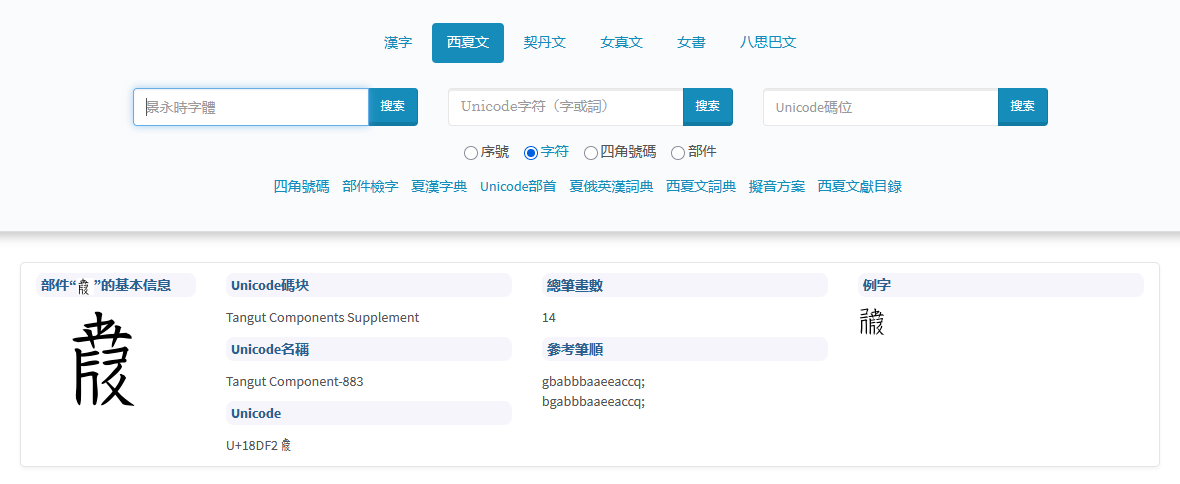Screen dimensions: 1180x484
Task: Go to the 夏漢字典 link
Action: coord(439,186)
